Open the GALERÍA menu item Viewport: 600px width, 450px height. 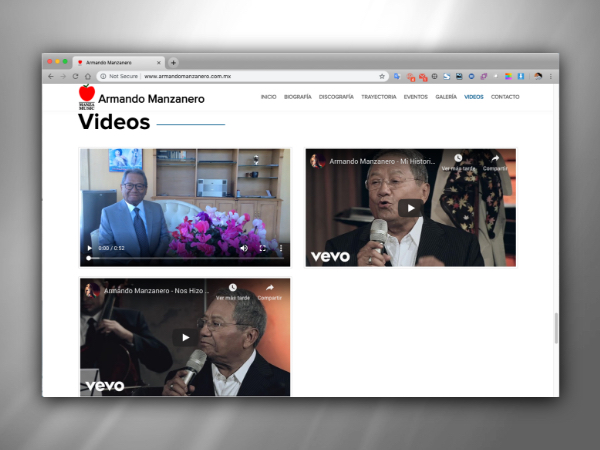click(446, 97)
